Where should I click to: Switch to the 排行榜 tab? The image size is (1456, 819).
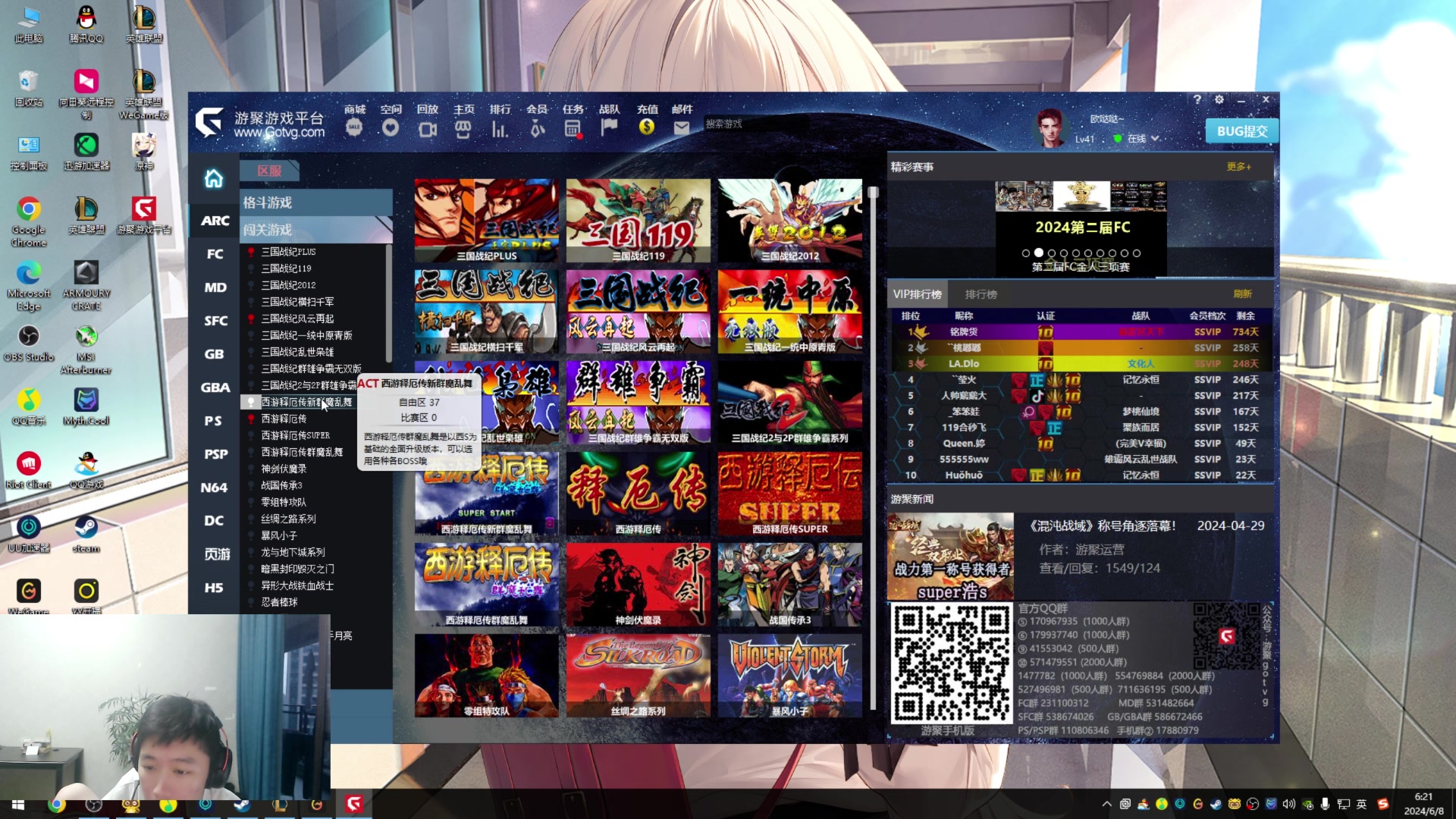[x=981, y=294]
